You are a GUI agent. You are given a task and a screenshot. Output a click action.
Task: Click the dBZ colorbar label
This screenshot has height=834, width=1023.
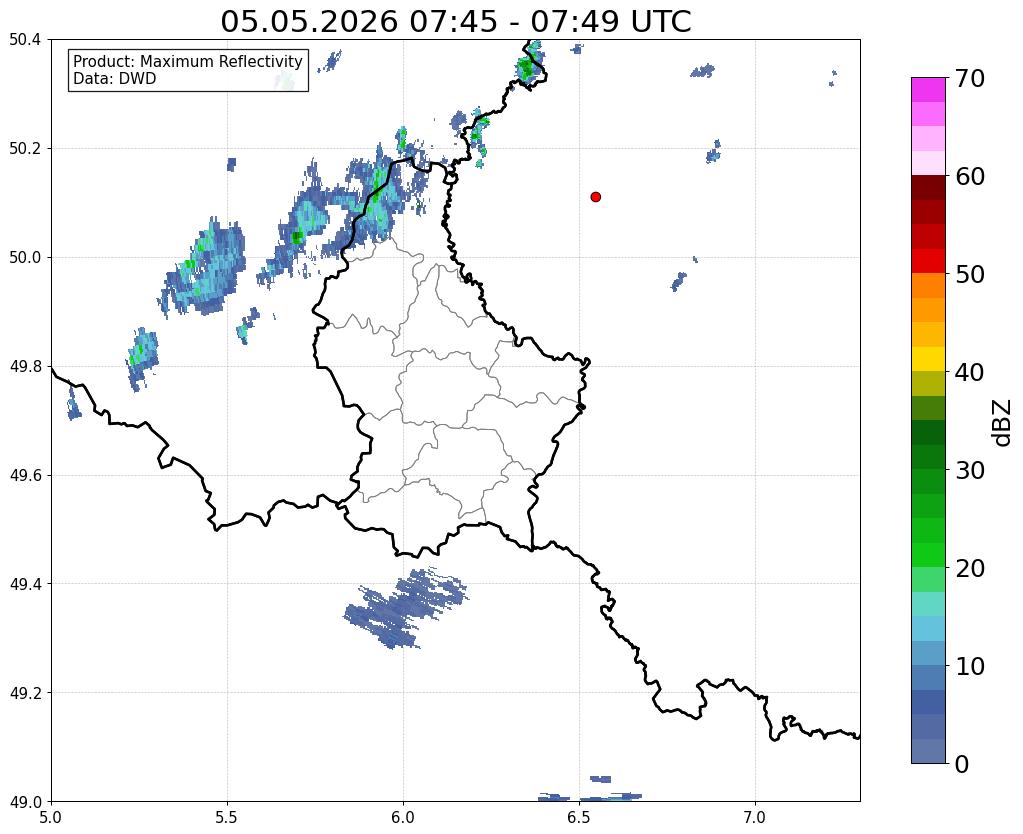pos(1003,423)
